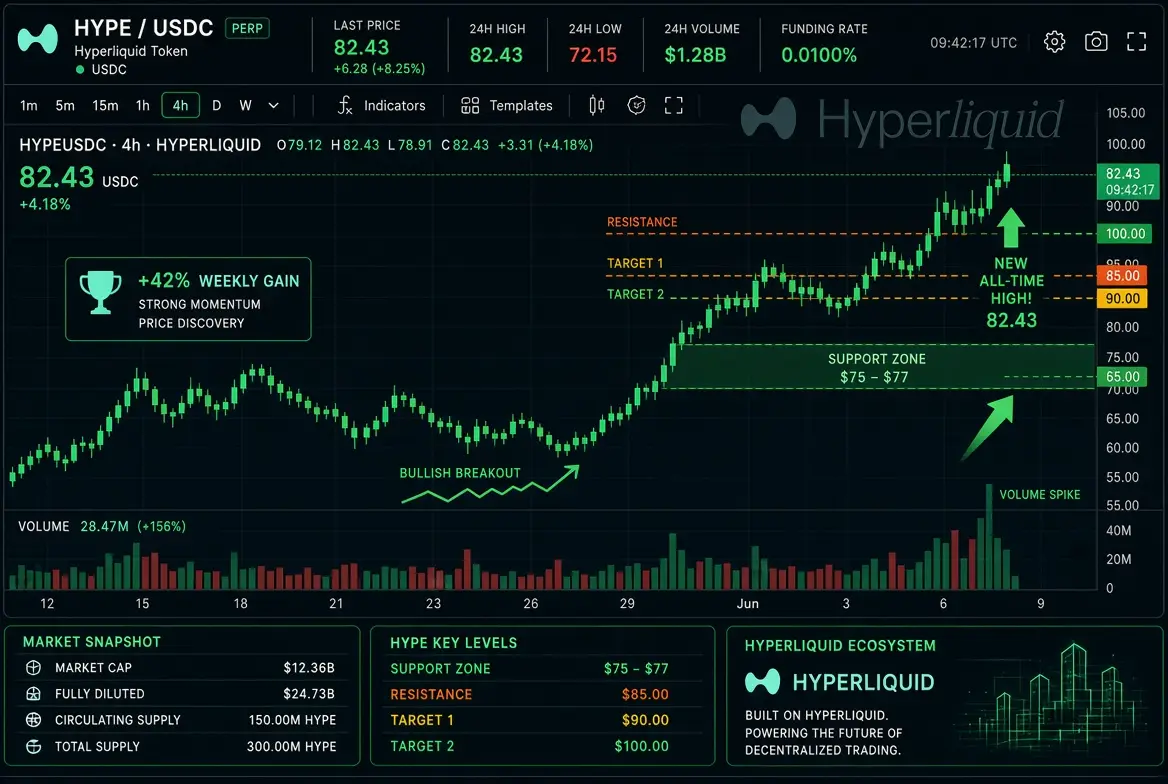Viewport: 1168px width, 784px height.
Task: Click the green 100.00 price axis label
Action: 1125,233
